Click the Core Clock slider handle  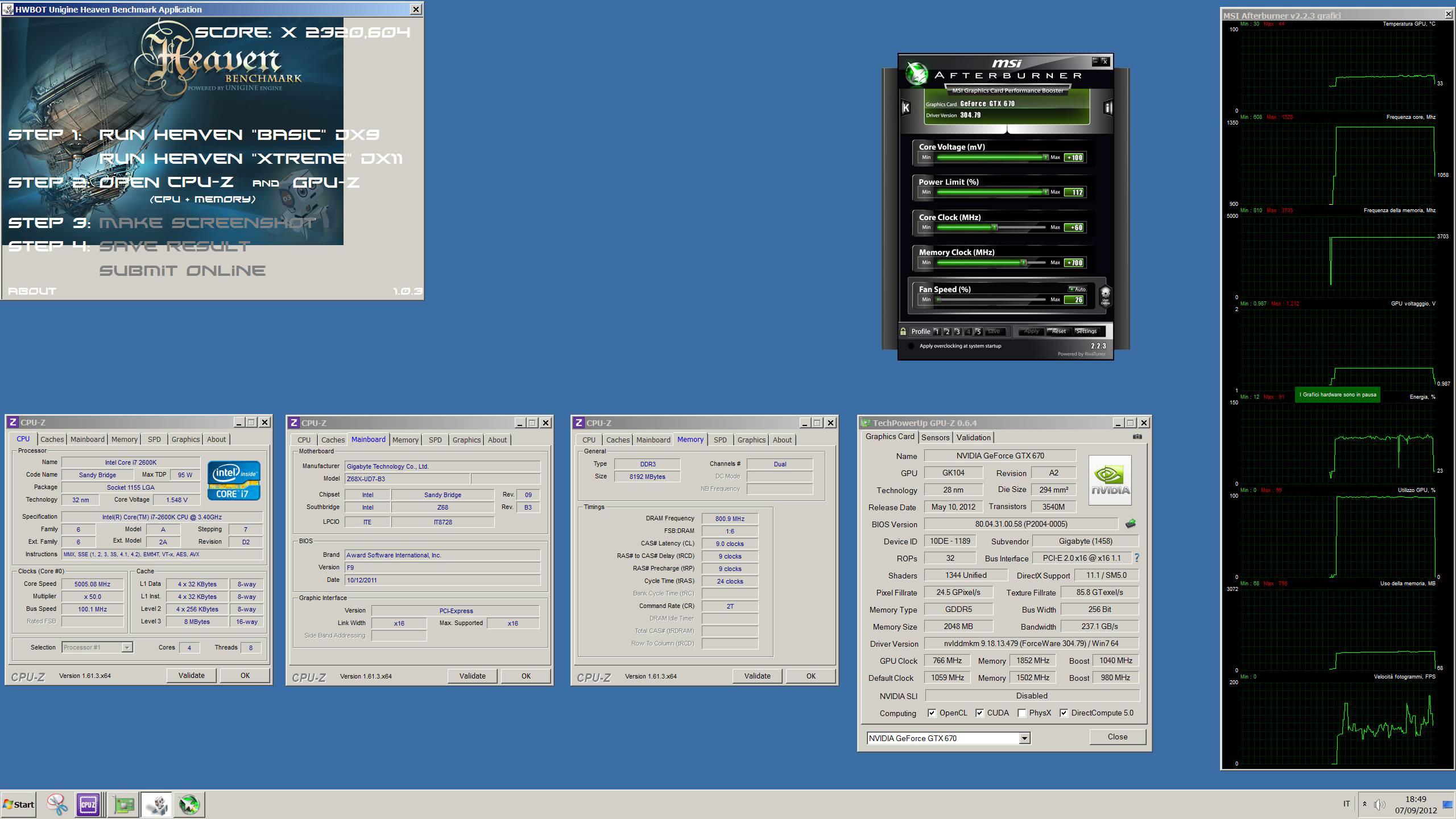click(x=995, y=227)
